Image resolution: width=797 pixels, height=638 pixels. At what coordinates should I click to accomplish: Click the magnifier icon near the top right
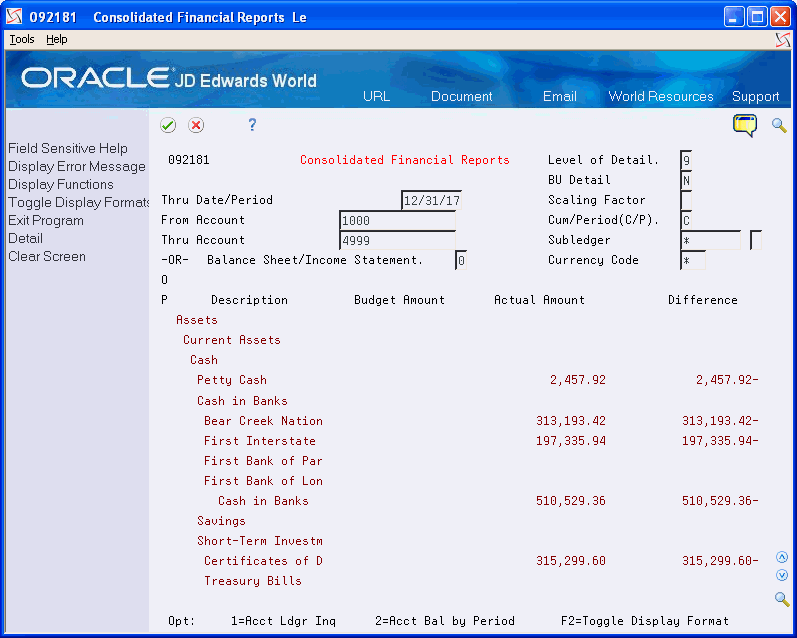coord(779,125)
